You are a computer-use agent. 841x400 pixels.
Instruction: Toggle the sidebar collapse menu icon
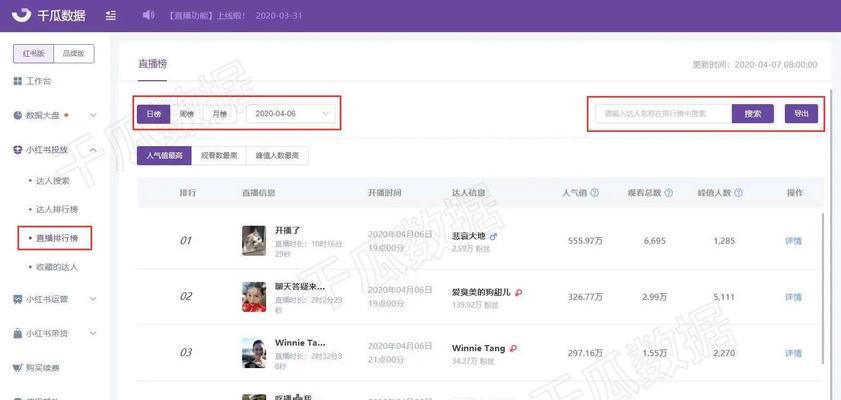click(x=111, y=15)
